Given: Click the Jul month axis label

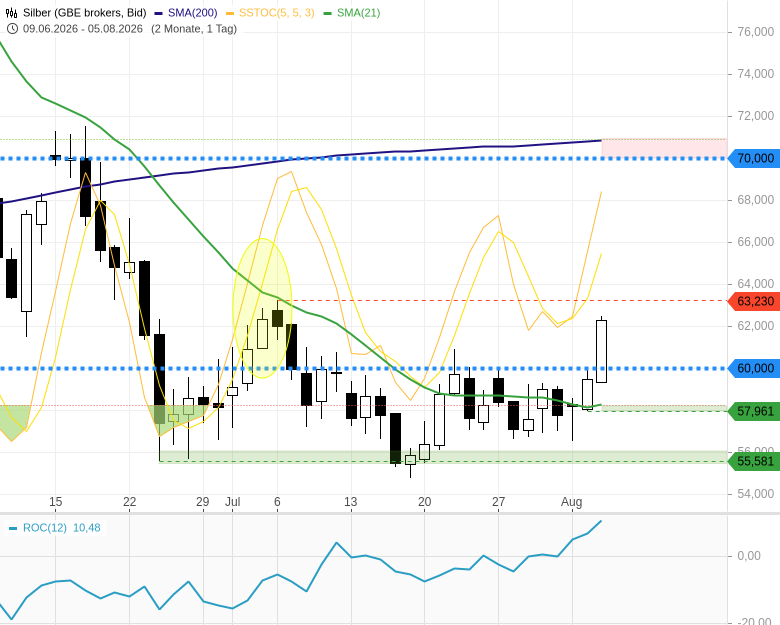Looking at the screenshot, I should point(232,502).
